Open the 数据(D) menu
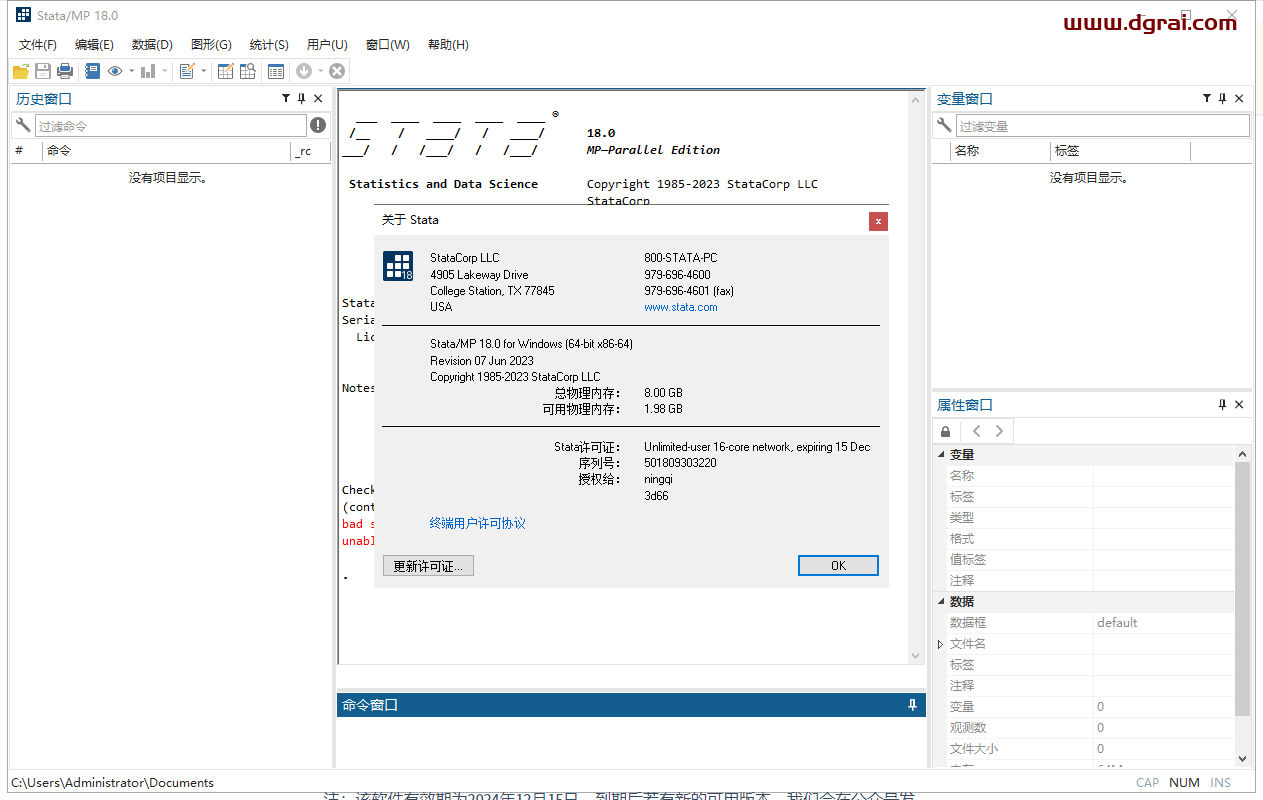1263x800 pixels. [152, 45]
